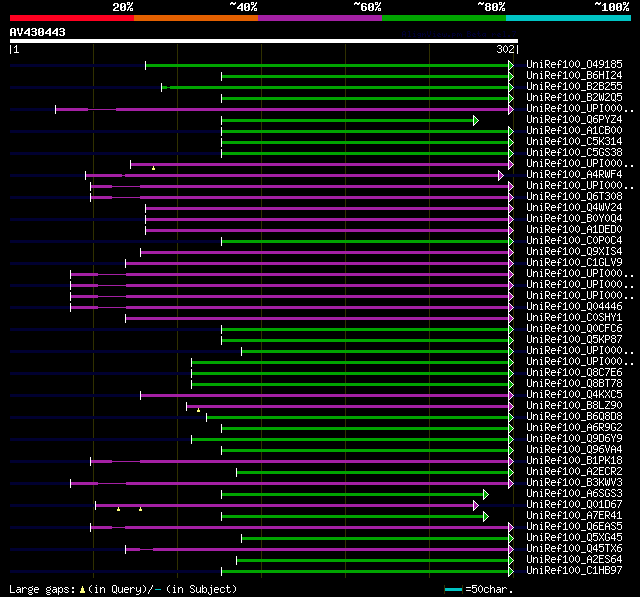The image size is (640, 597).
Task: Select the UniRef100_B8LZ90 label
Action: [x=574, y=406]
